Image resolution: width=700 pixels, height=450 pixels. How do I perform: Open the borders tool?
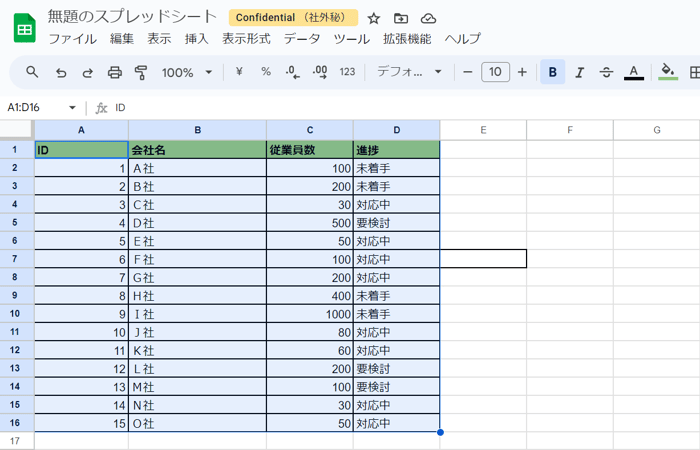click(694, 72)
